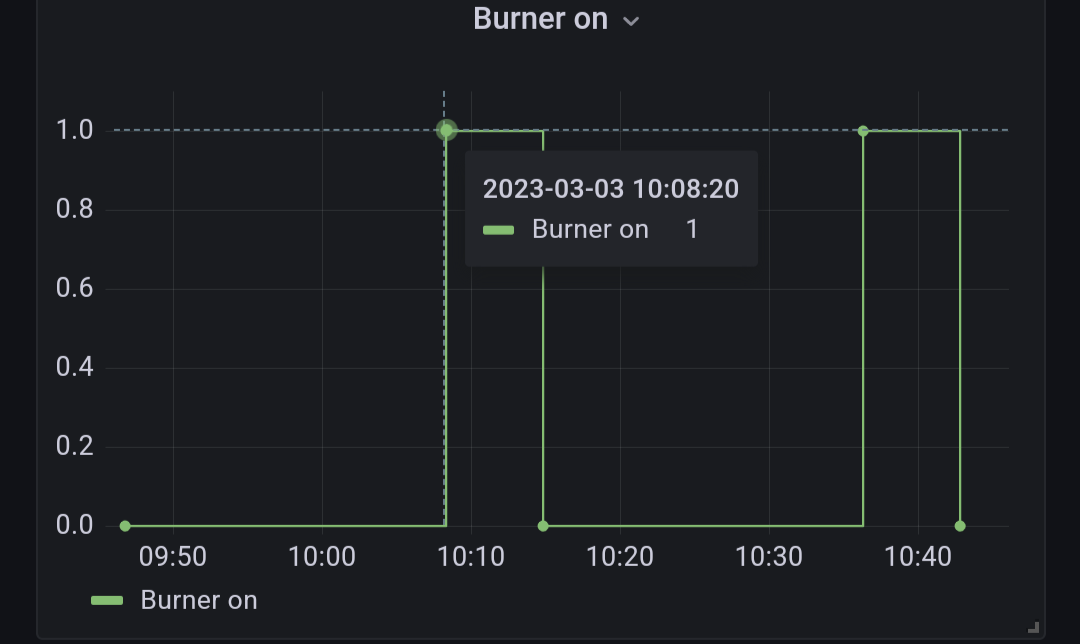
Task: Click the rightmost data point near 10:43
Action: [x=960, y=524]
